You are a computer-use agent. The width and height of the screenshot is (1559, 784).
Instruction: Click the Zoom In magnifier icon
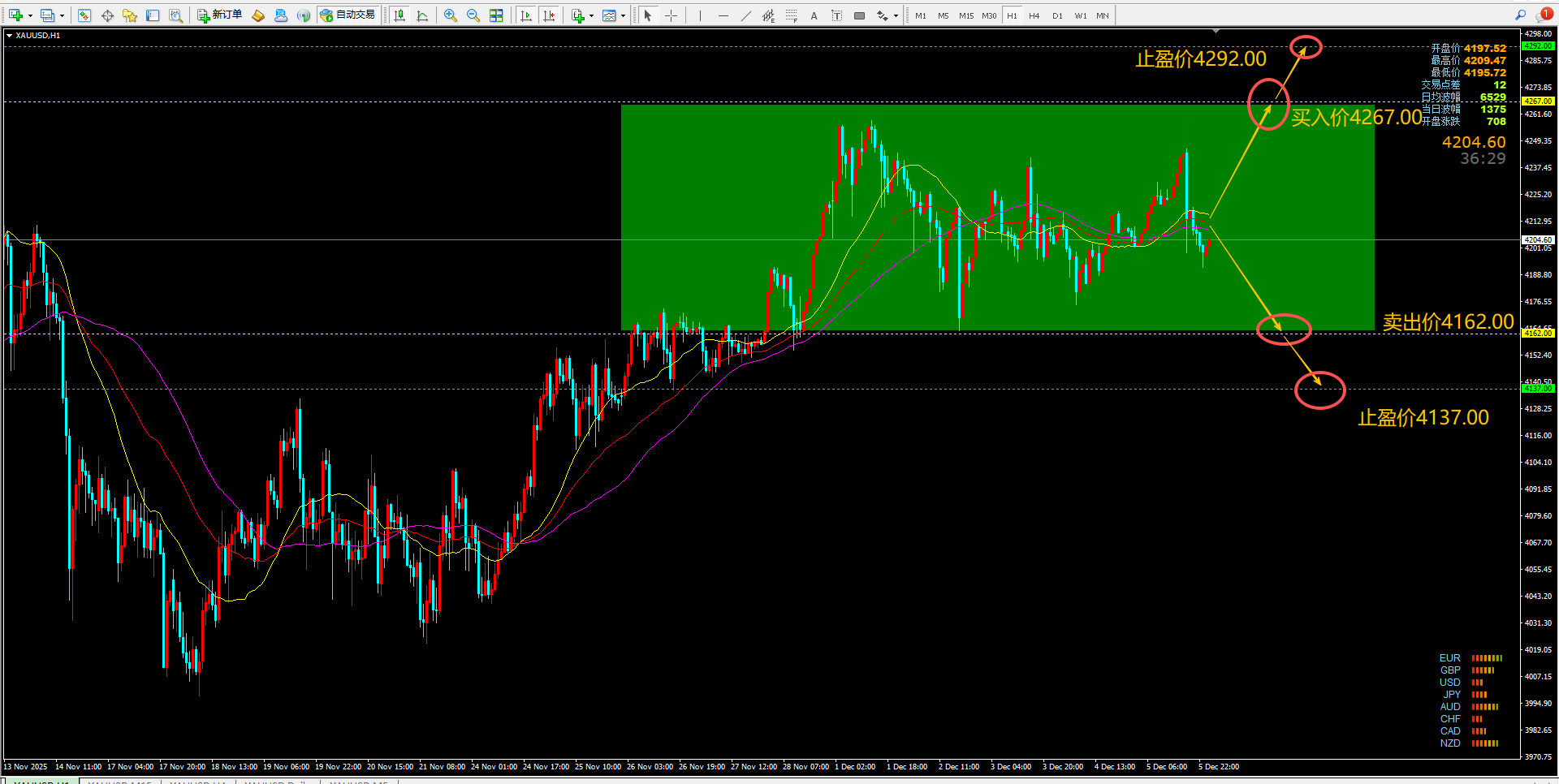[x=450, y=15]
